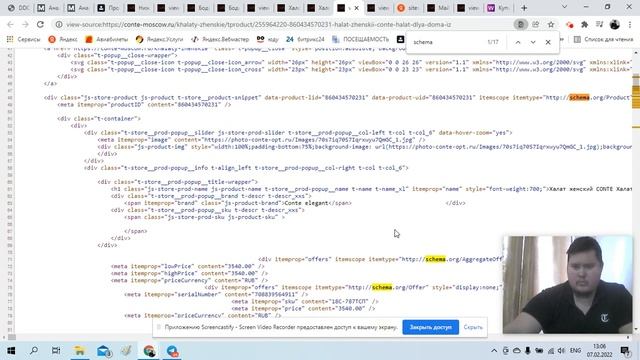Jump to previous find result
The image size is (640, 360).
[x=518, y=42]
